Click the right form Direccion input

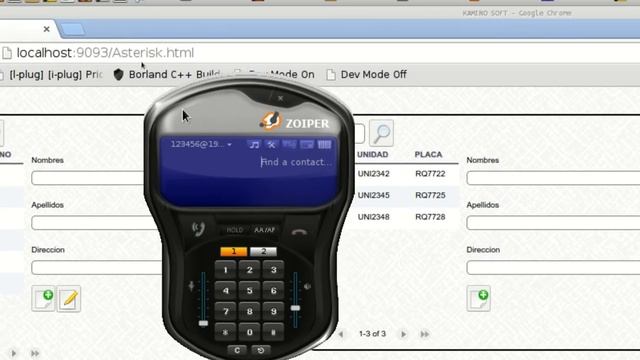pos(553,268)
